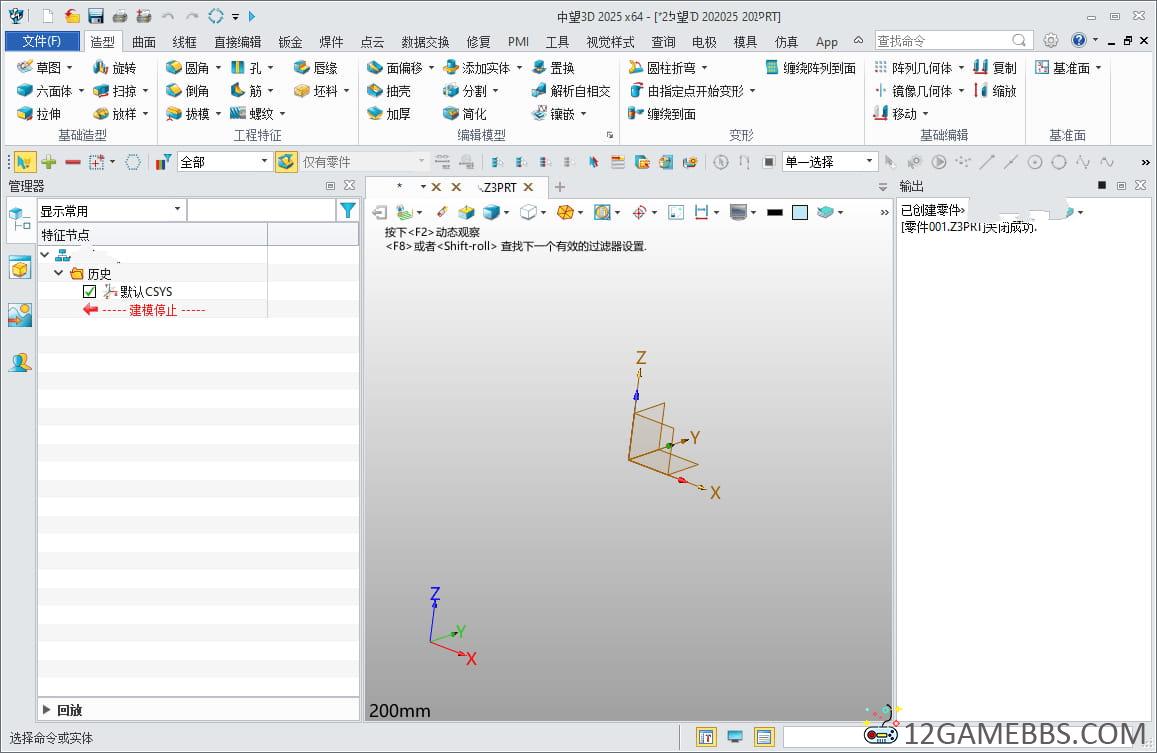The image size is (1157, 753).
Task: Collapse the 历史 tree node
Action: (58, 273)
